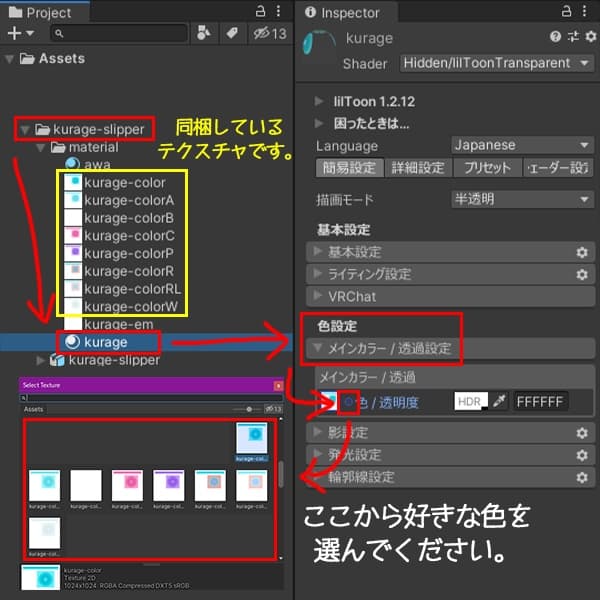This screenshot has height=600, width=600.
Task: Open gear menu for 輪郭線設定
Action: coord(582,477)
